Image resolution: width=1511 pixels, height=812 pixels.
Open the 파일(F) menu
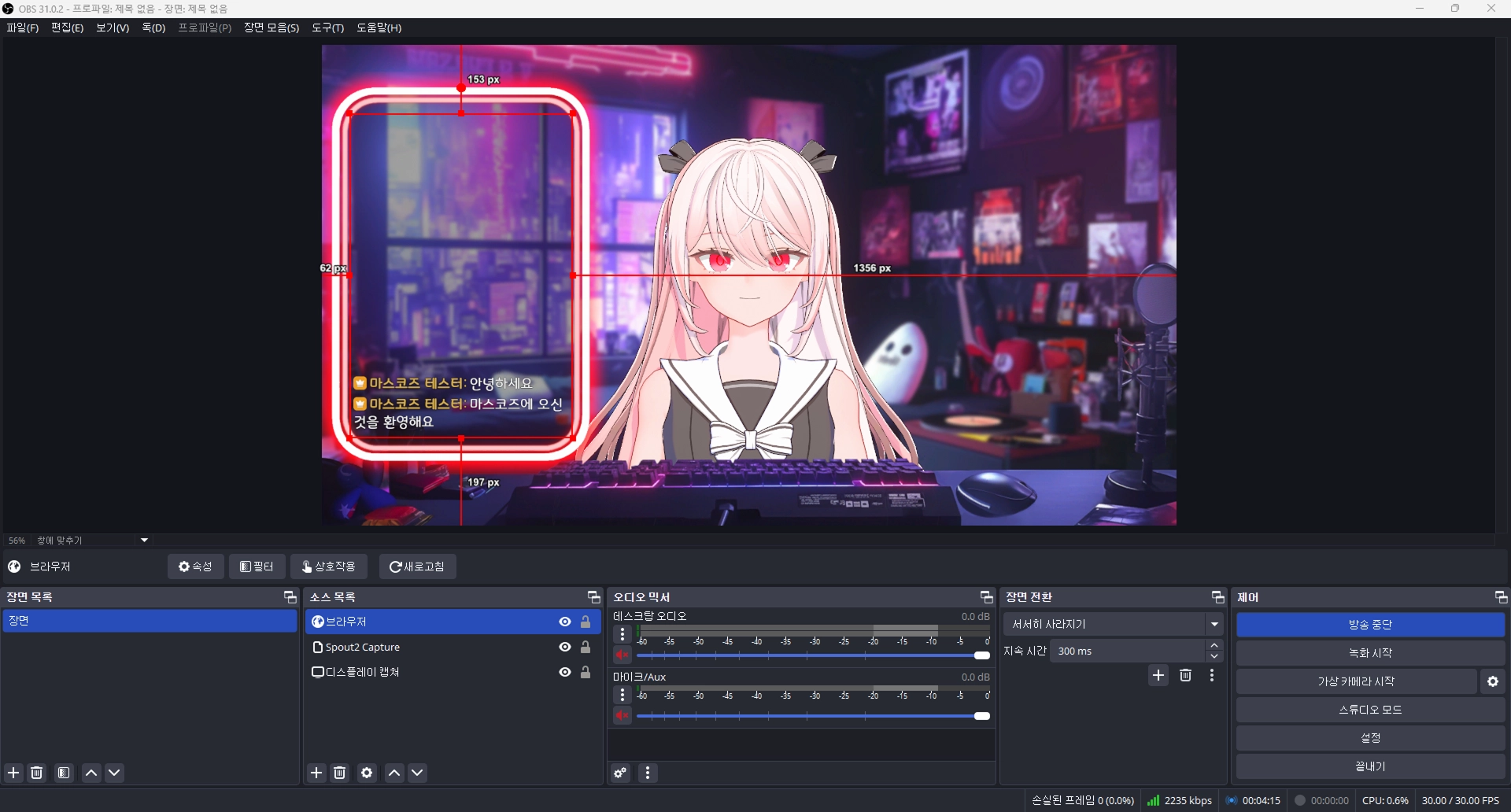pos(22,28)
